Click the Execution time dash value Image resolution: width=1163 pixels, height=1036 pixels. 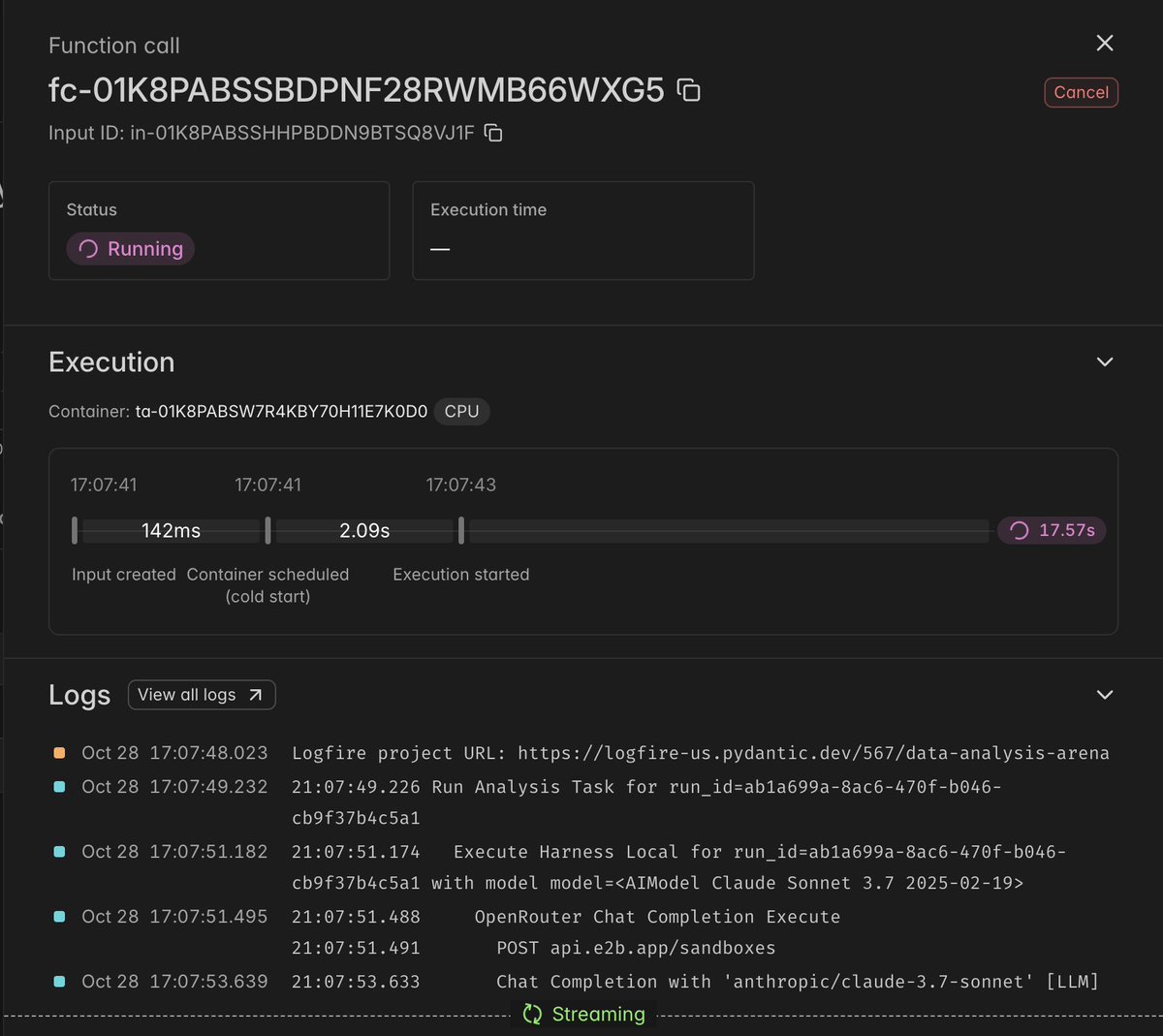point(440,249)
